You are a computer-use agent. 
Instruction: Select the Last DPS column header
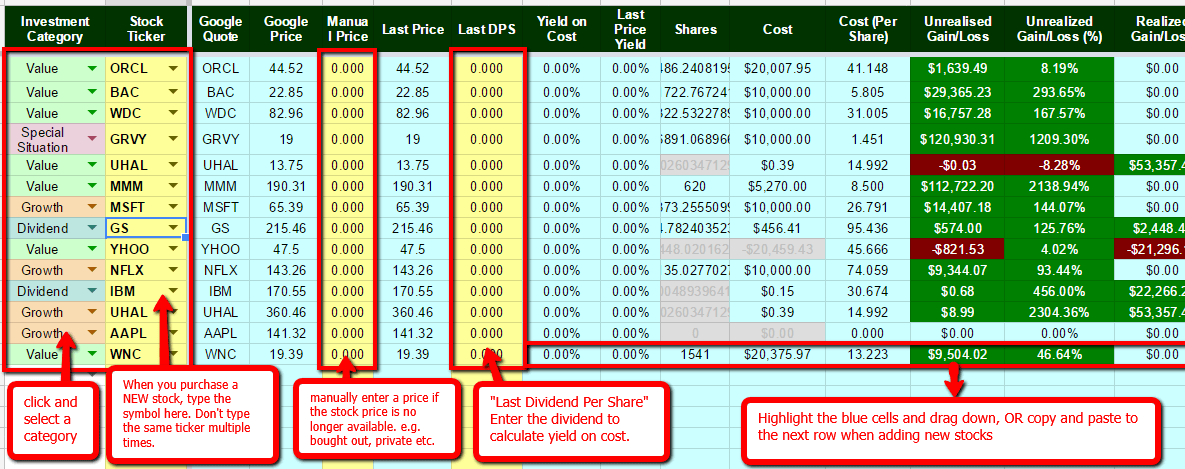click(485, 29)
